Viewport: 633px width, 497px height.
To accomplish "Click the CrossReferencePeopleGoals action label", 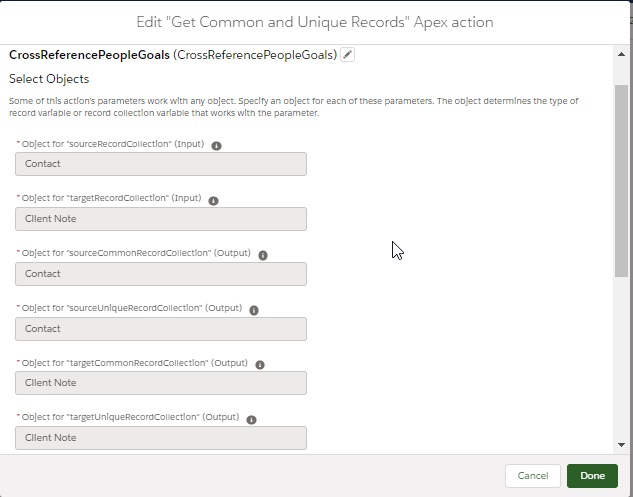I will (x=89, y=55).
